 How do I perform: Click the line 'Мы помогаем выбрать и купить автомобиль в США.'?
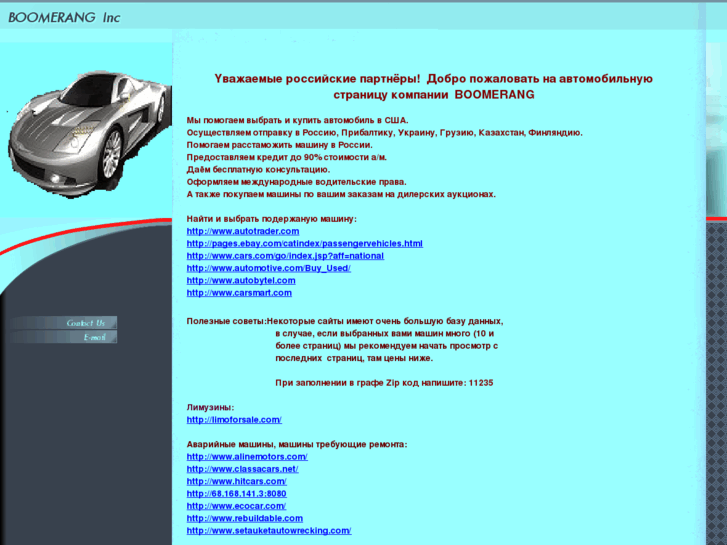297,120
